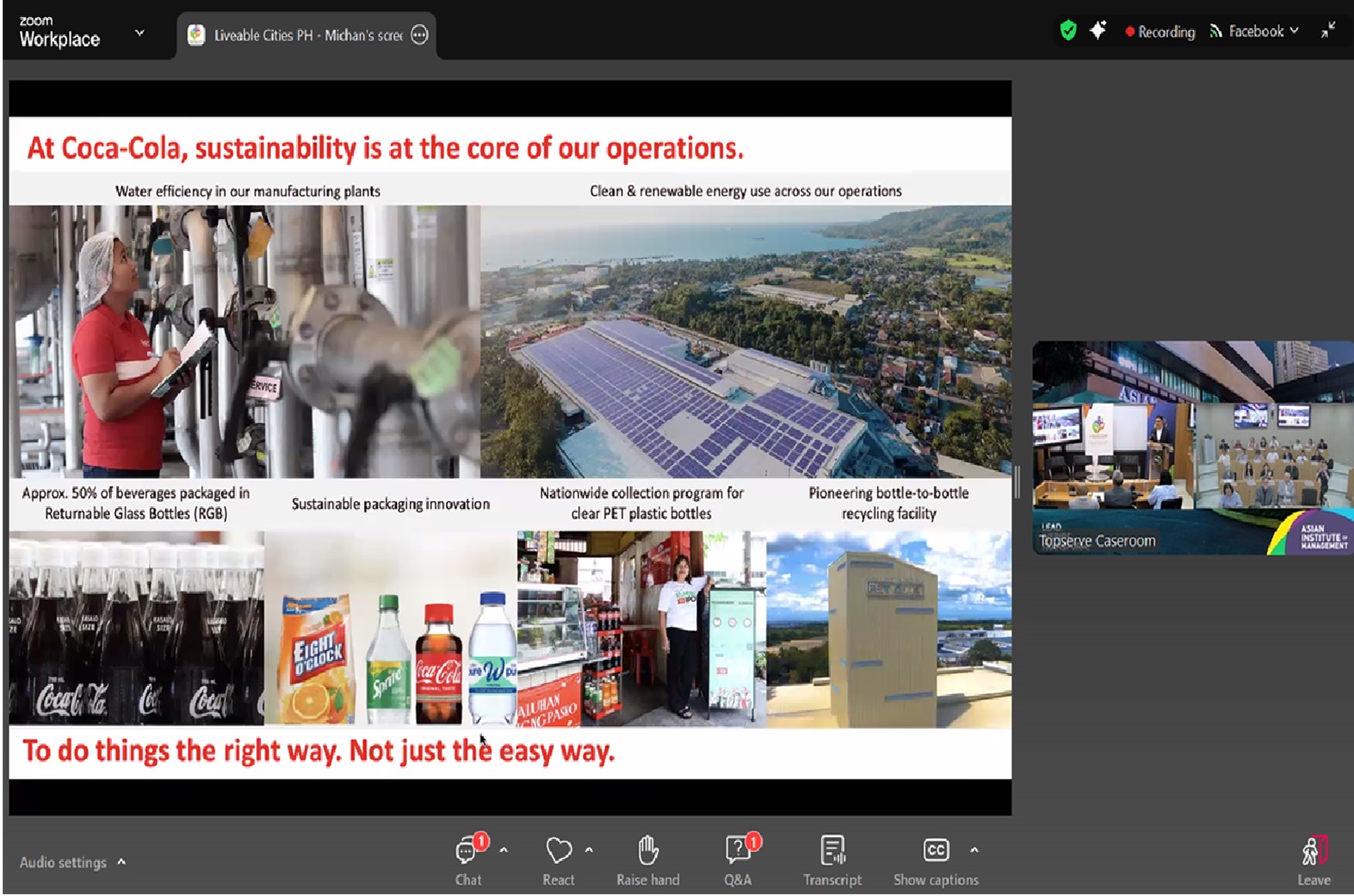1354x896 pixels.
Task: Turn on Show captions
Action: point(936,861)
